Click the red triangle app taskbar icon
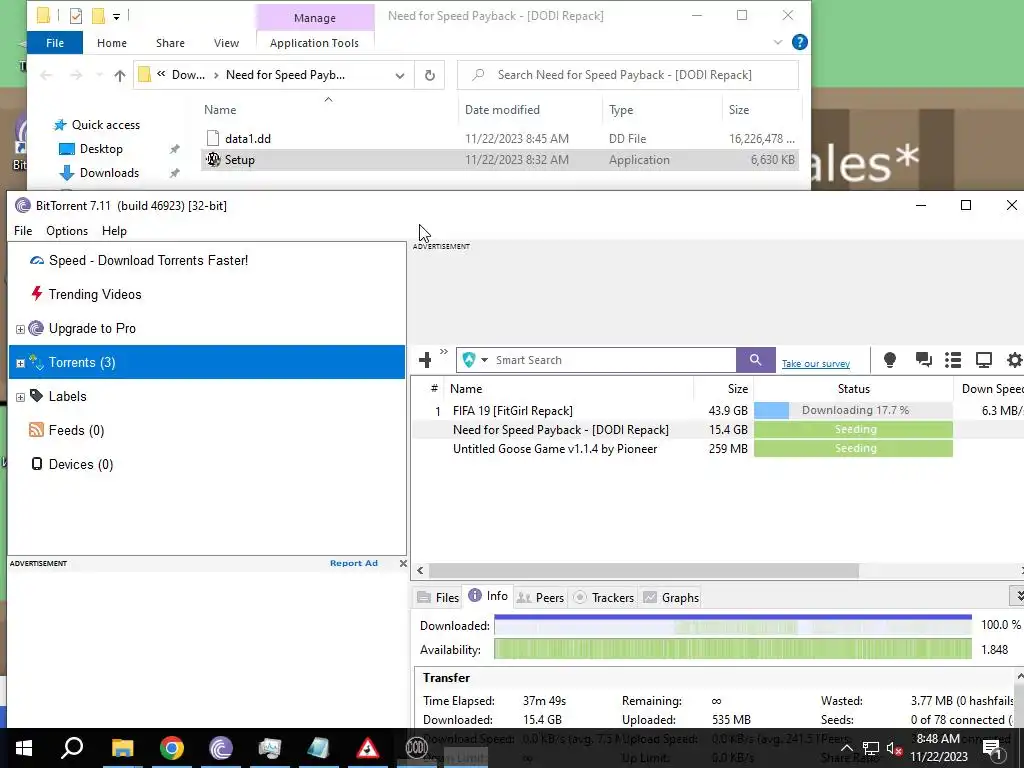Viewport: 1024px width, 768px height. click(368, 748)
